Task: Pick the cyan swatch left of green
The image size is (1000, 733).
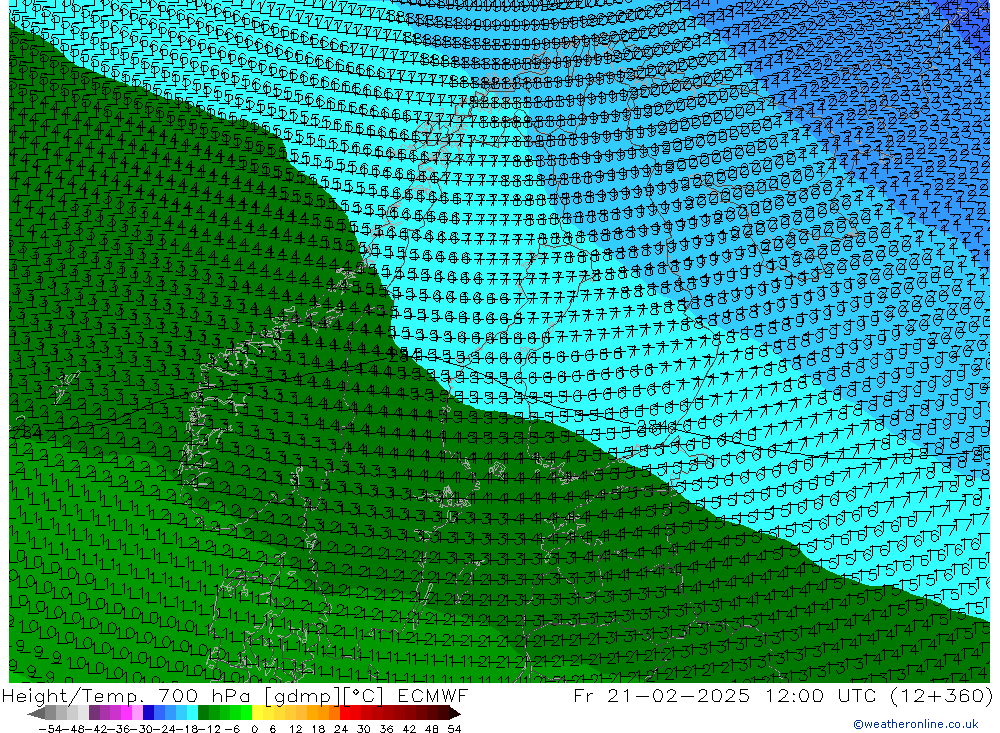Action: point(192,713)
